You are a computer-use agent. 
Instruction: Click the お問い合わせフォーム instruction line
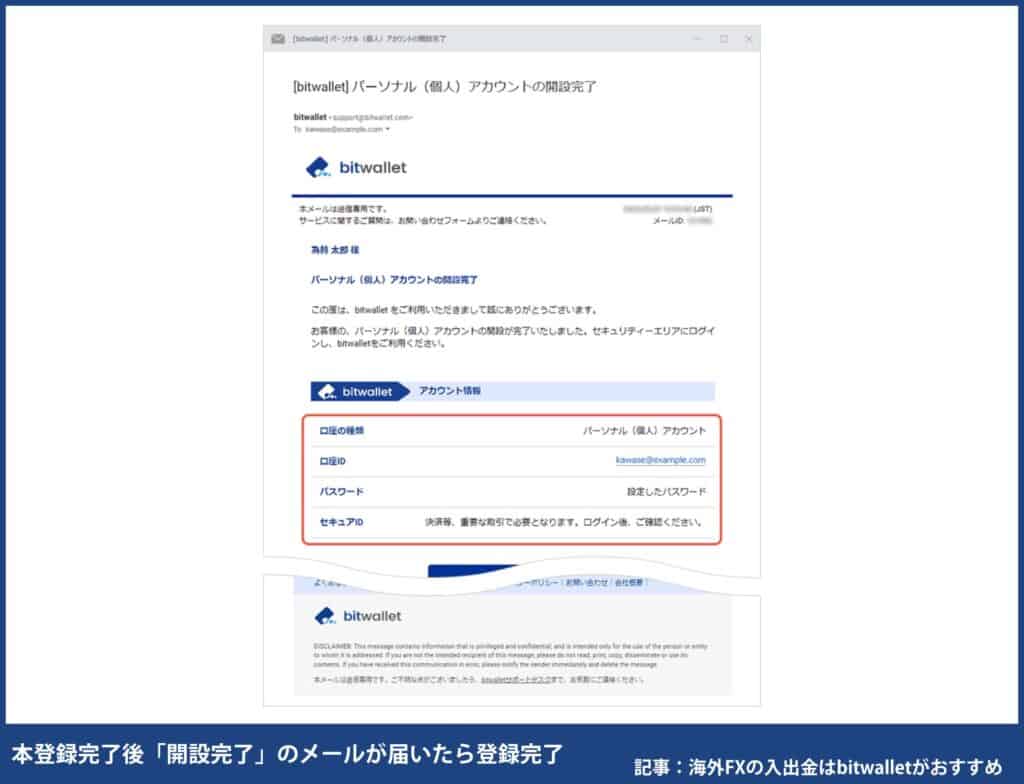(423, 221)
